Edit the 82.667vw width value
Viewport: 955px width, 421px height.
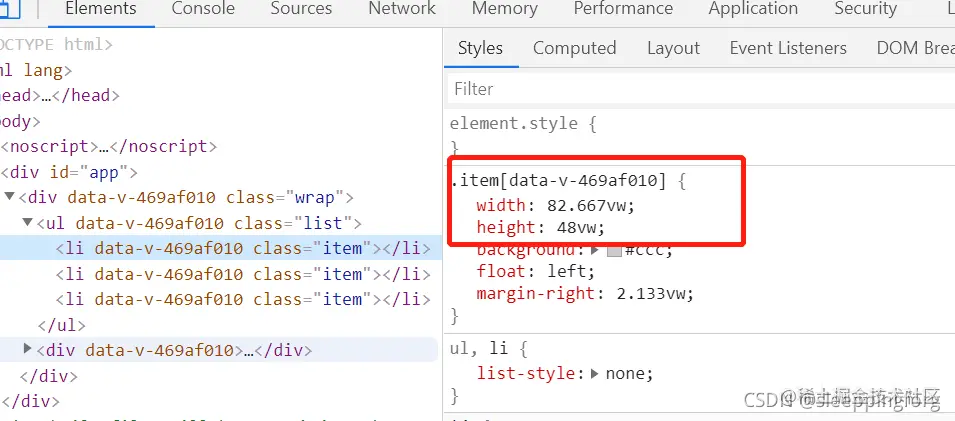586,205
